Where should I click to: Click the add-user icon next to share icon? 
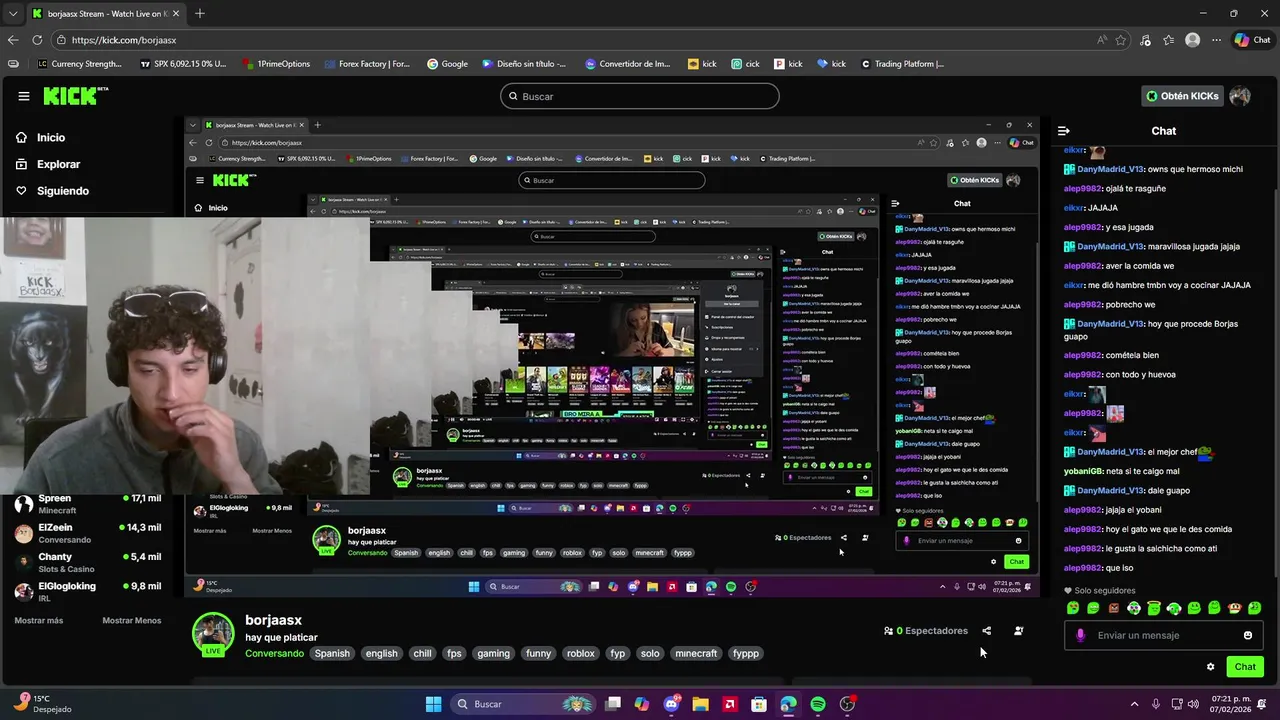[1018, 631]
